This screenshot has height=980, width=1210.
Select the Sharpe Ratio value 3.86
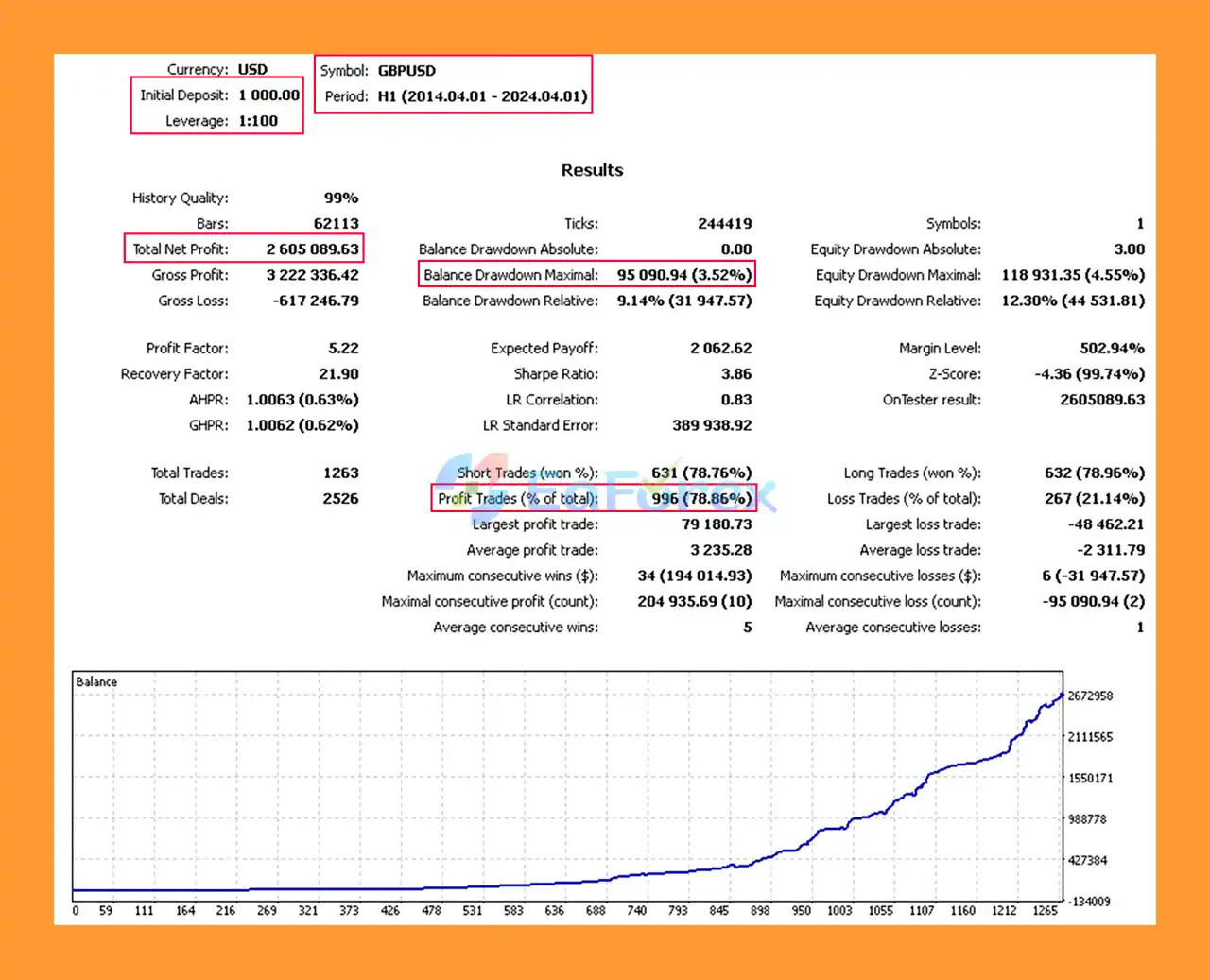coord(736,374)
